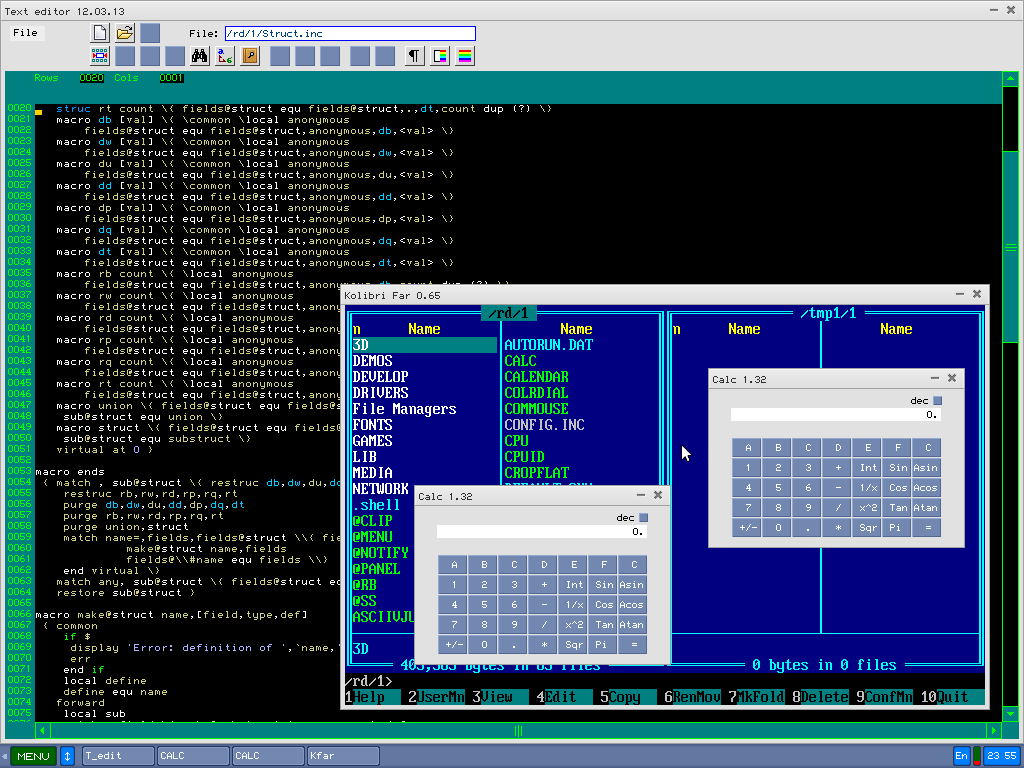
Task: Click the rainbow syntax highlighting icon
Action: (465, 56)
